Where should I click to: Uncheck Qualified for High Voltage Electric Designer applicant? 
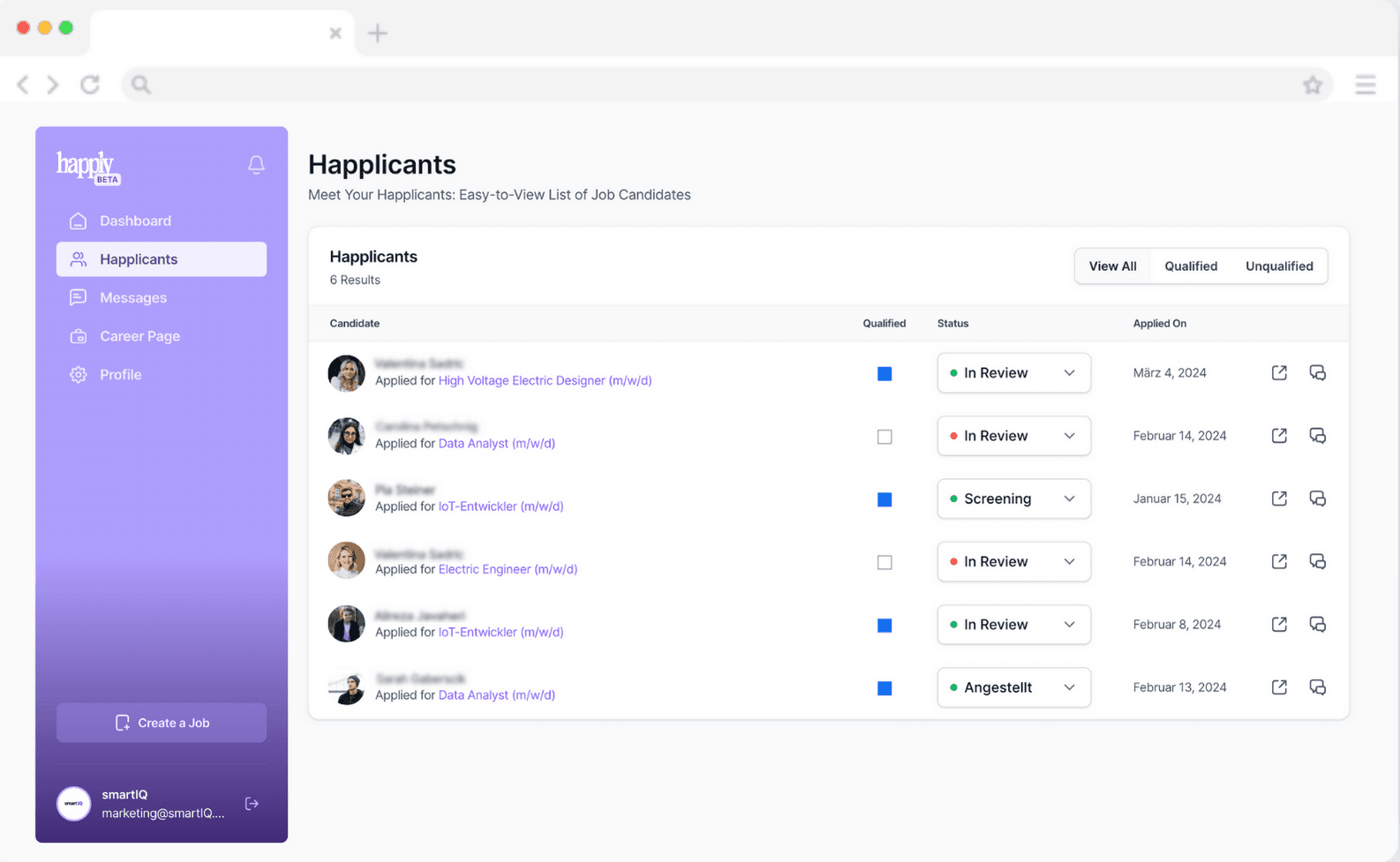click(x=884, y=374)
